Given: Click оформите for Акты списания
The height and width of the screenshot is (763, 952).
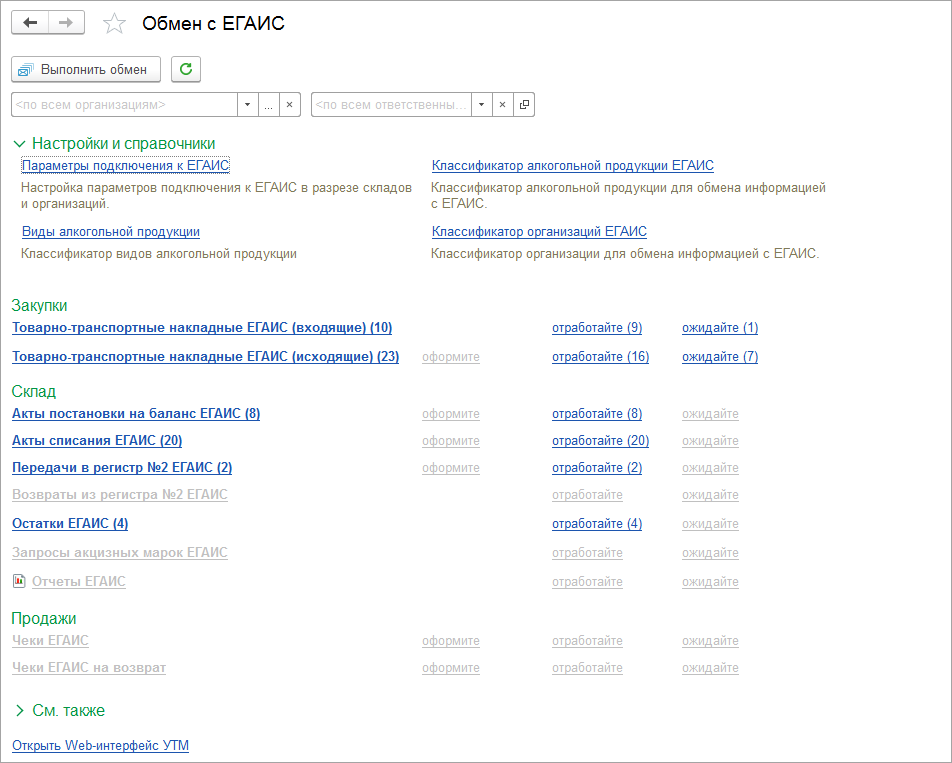Looking at the screenshot, I should tap(450, 441).
